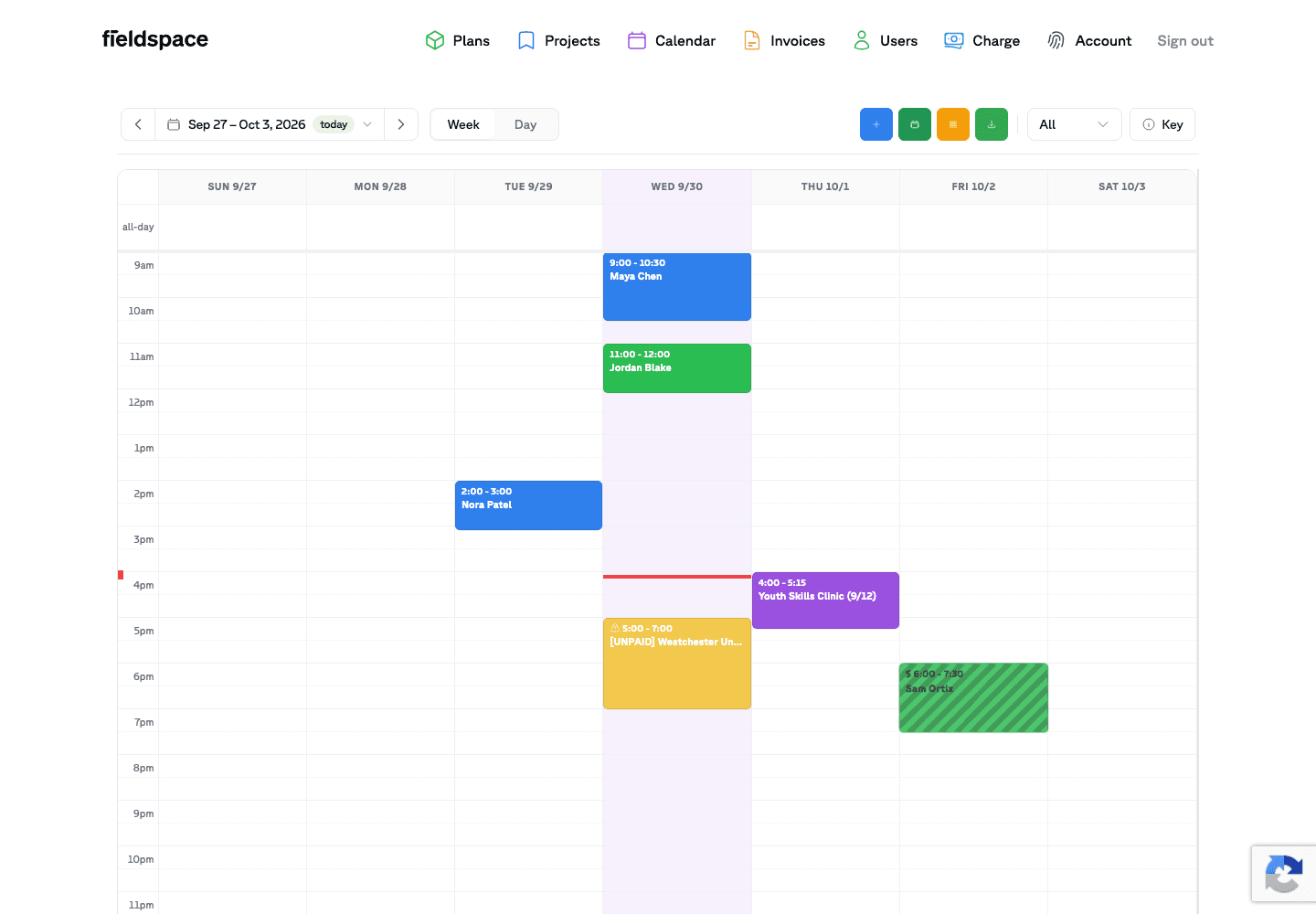1316x914 pixels.
Task: Open Nora Patel 2:00-3:00 event
Action: click(528, 505)
